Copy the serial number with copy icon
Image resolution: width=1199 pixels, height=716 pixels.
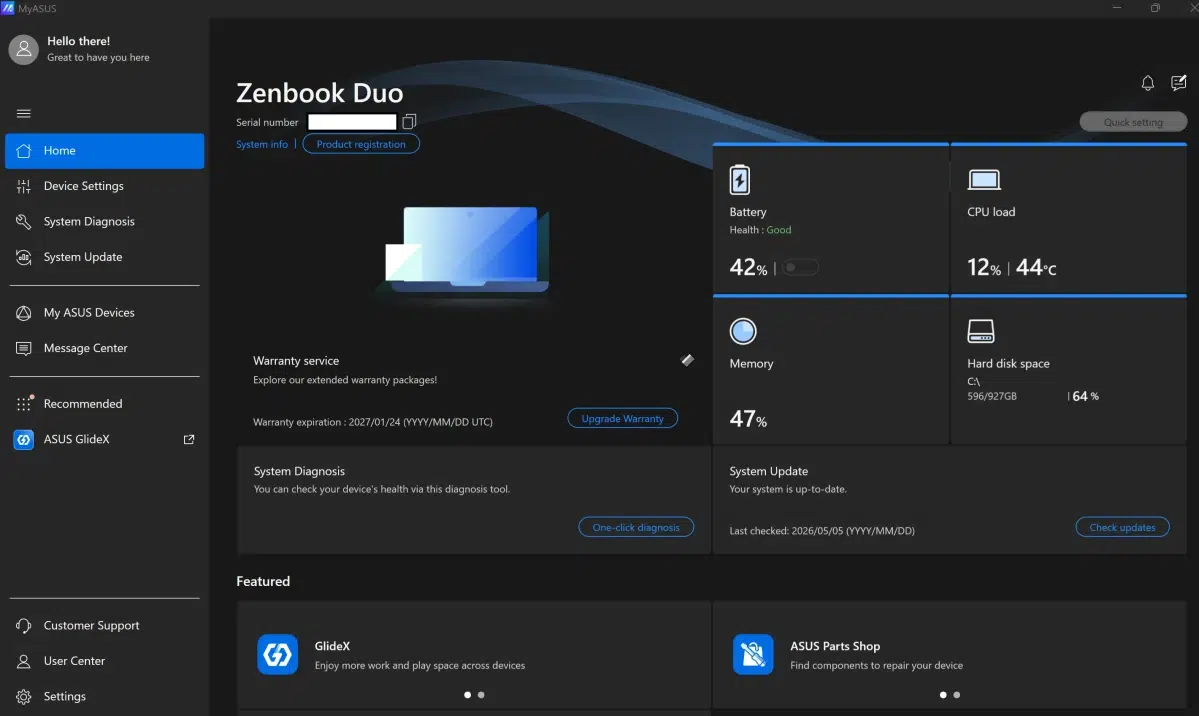(x=409, y=122)
